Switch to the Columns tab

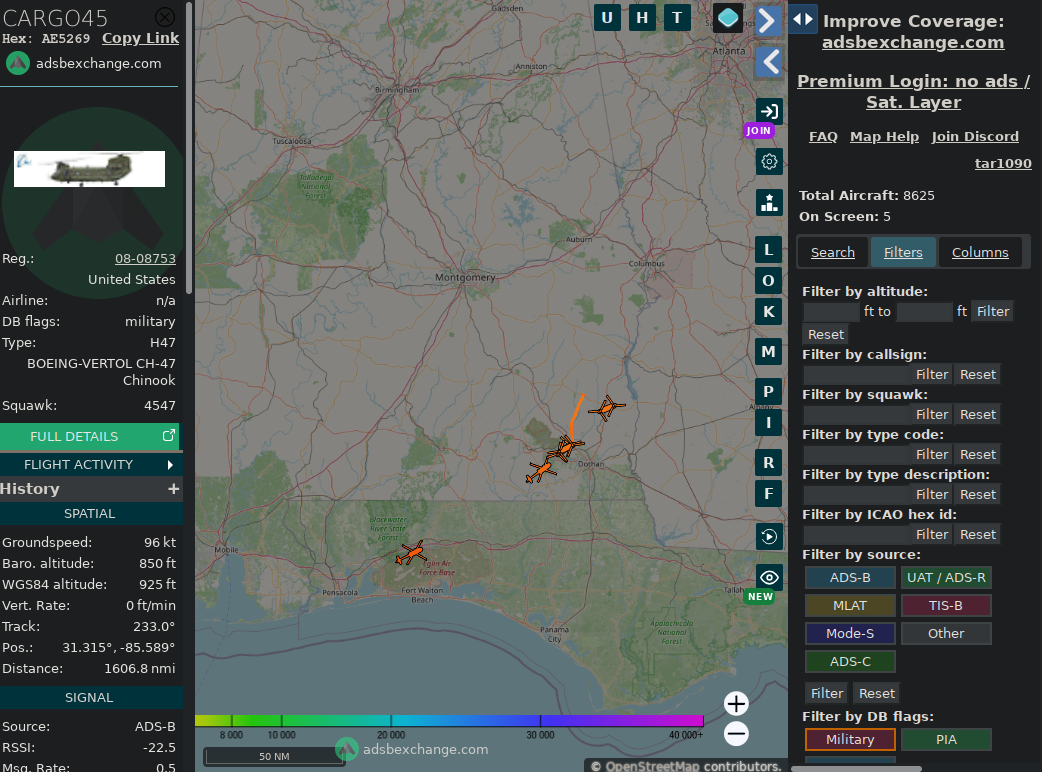coord(980,252)
